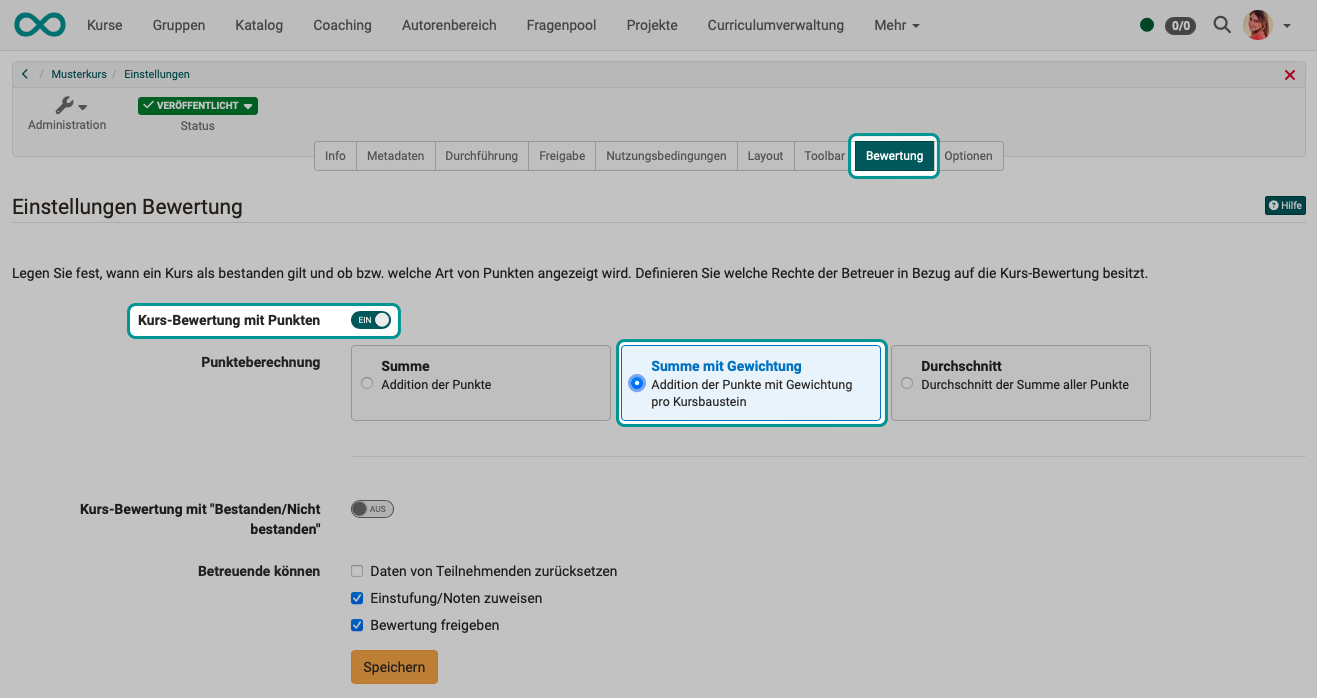Click the green status dot indicator
This screenshot has width=1317, height=698.
1147,25
